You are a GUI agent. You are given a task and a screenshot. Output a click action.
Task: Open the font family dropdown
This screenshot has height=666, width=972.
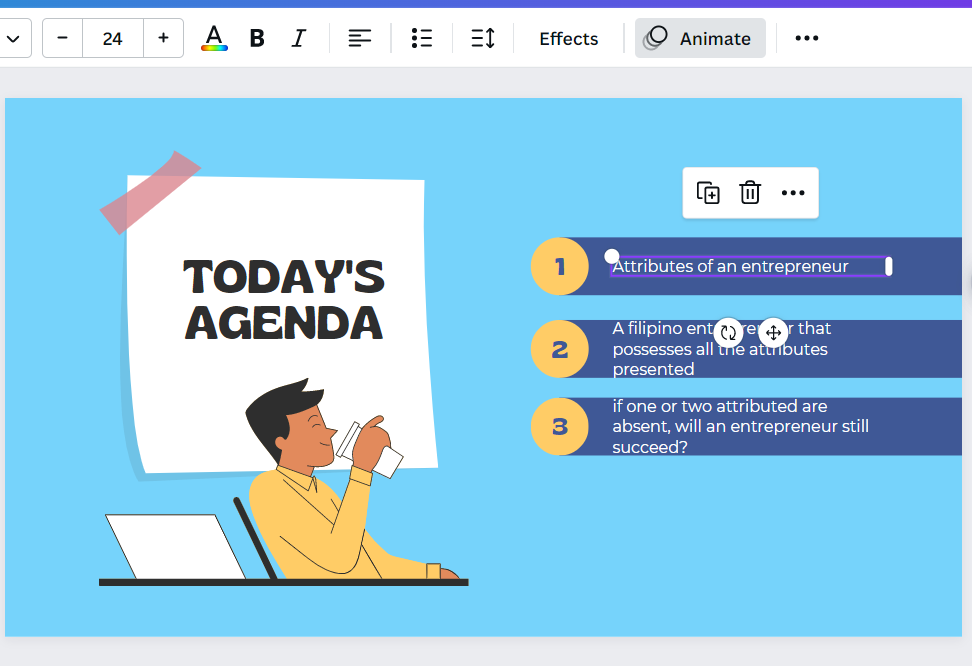tap(14, 37)
